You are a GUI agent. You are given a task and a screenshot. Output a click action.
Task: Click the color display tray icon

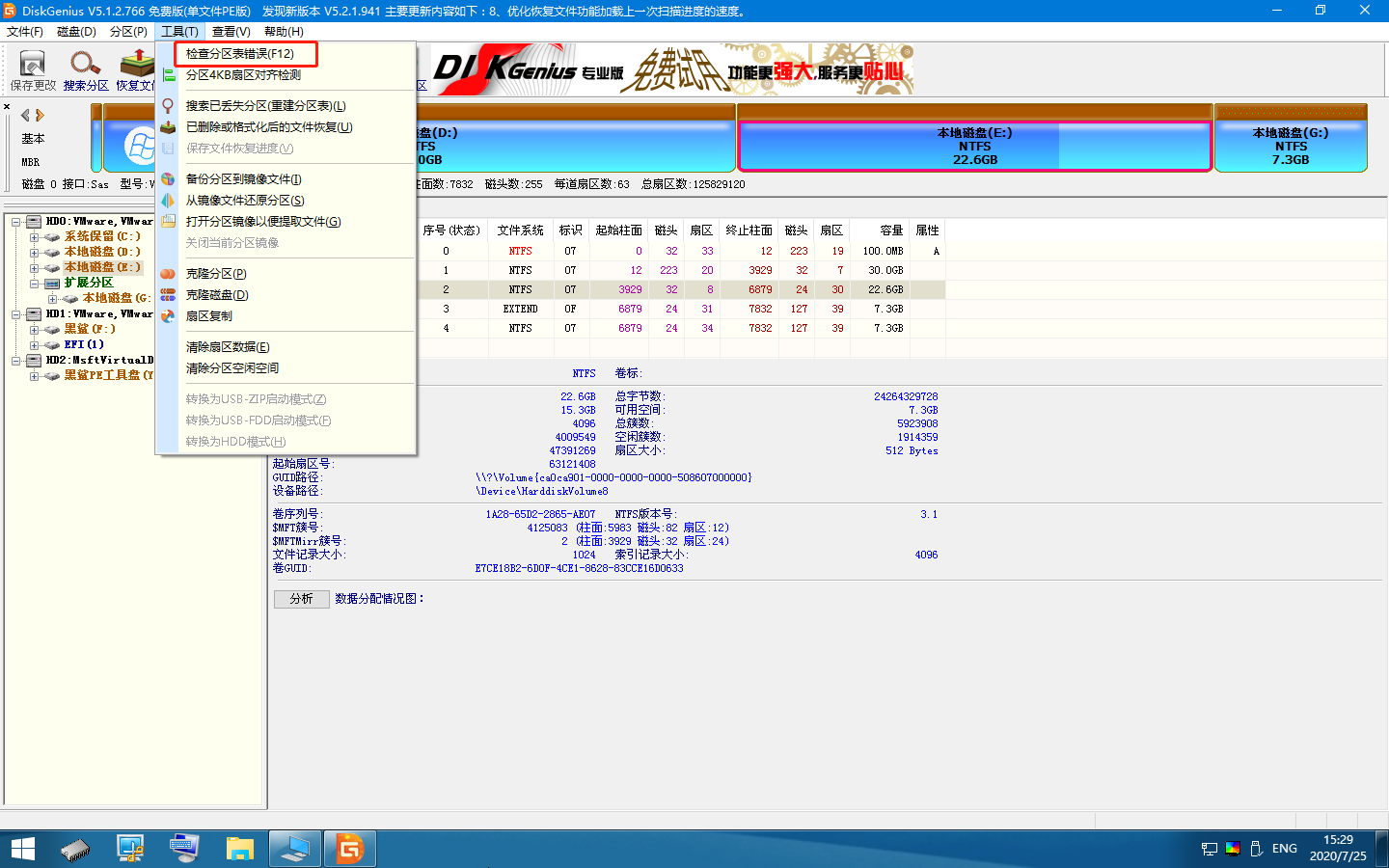(1233, 849)
